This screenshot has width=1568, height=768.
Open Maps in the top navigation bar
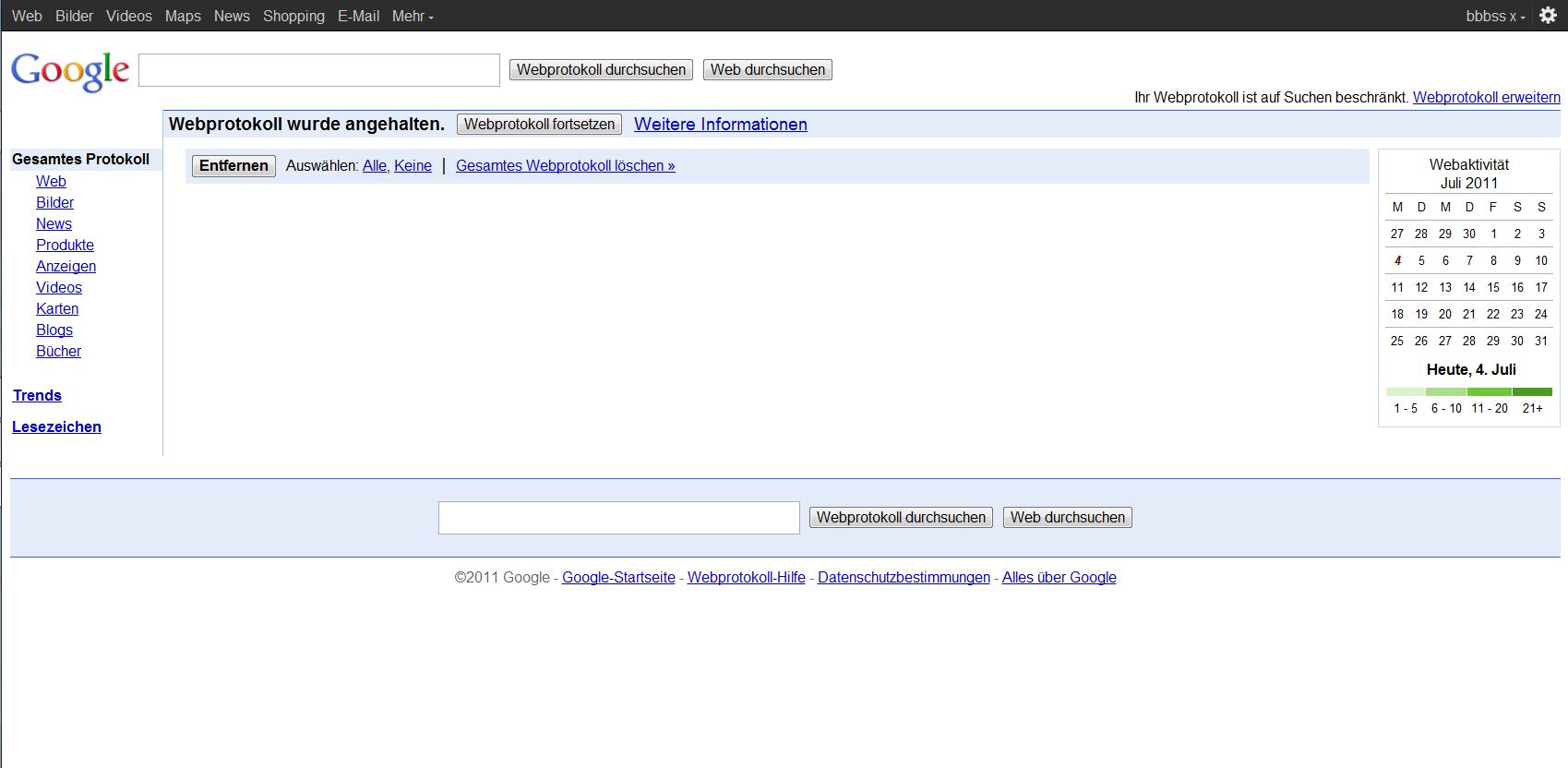point(183,16)
